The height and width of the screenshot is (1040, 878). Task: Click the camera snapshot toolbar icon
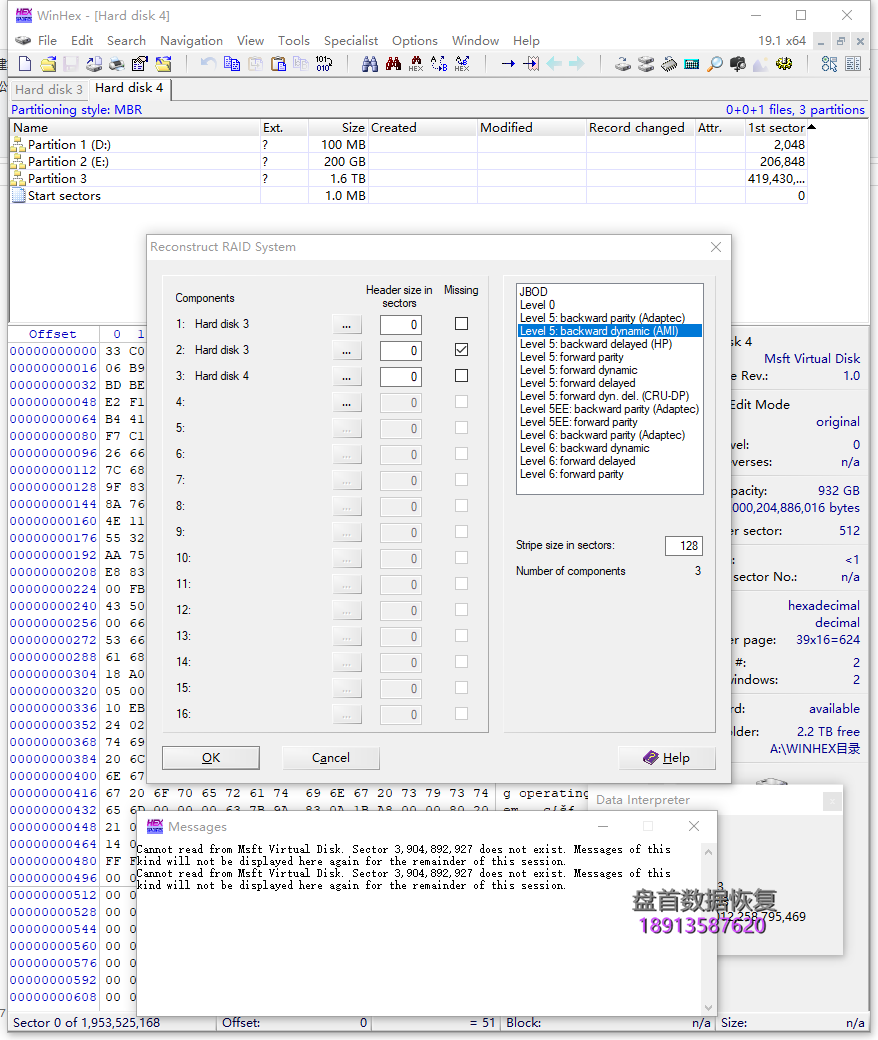(737, 64)
